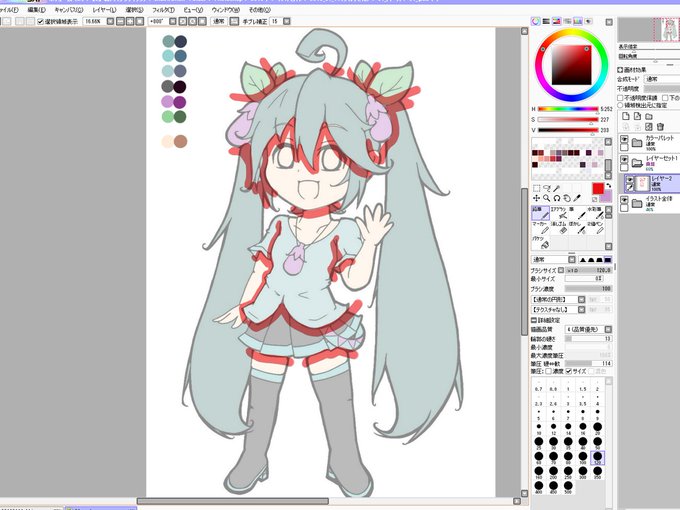Screen dimensions: 680x510
Task: Select the Eraser (消しゴム) tool
Action: click(559, 228)
